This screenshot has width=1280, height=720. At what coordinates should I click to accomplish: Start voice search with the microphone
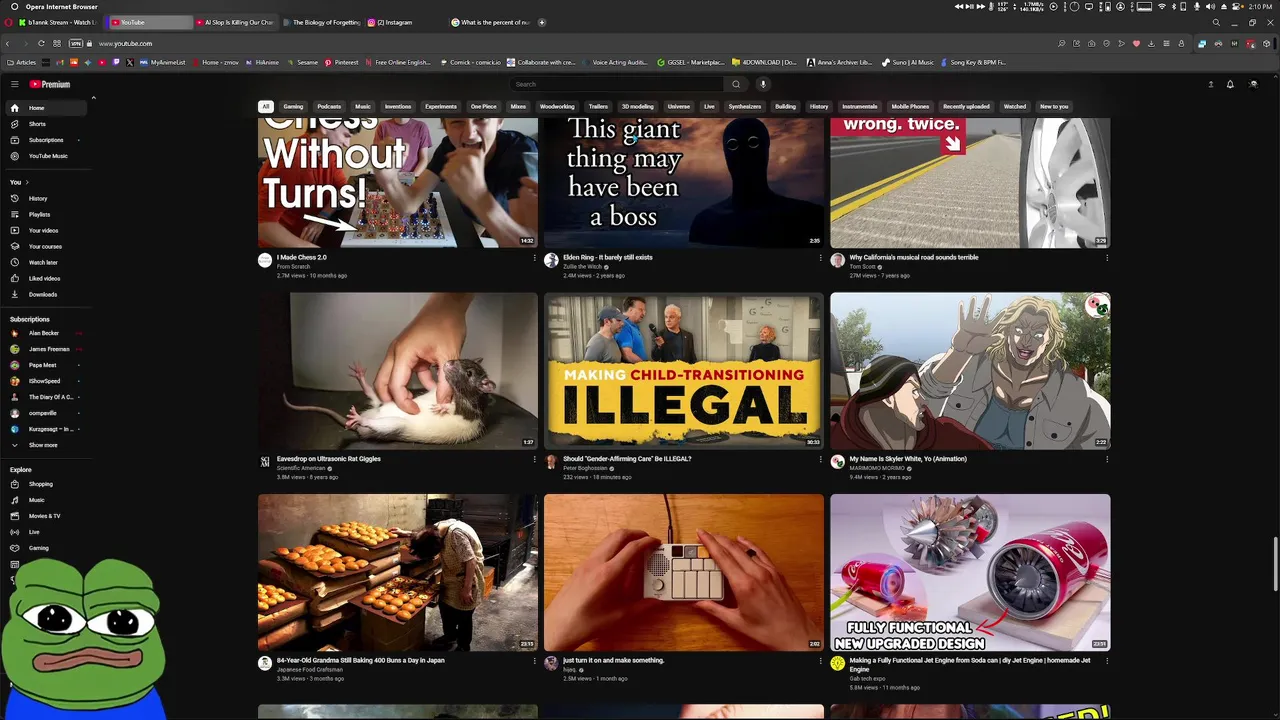point(762,84)
